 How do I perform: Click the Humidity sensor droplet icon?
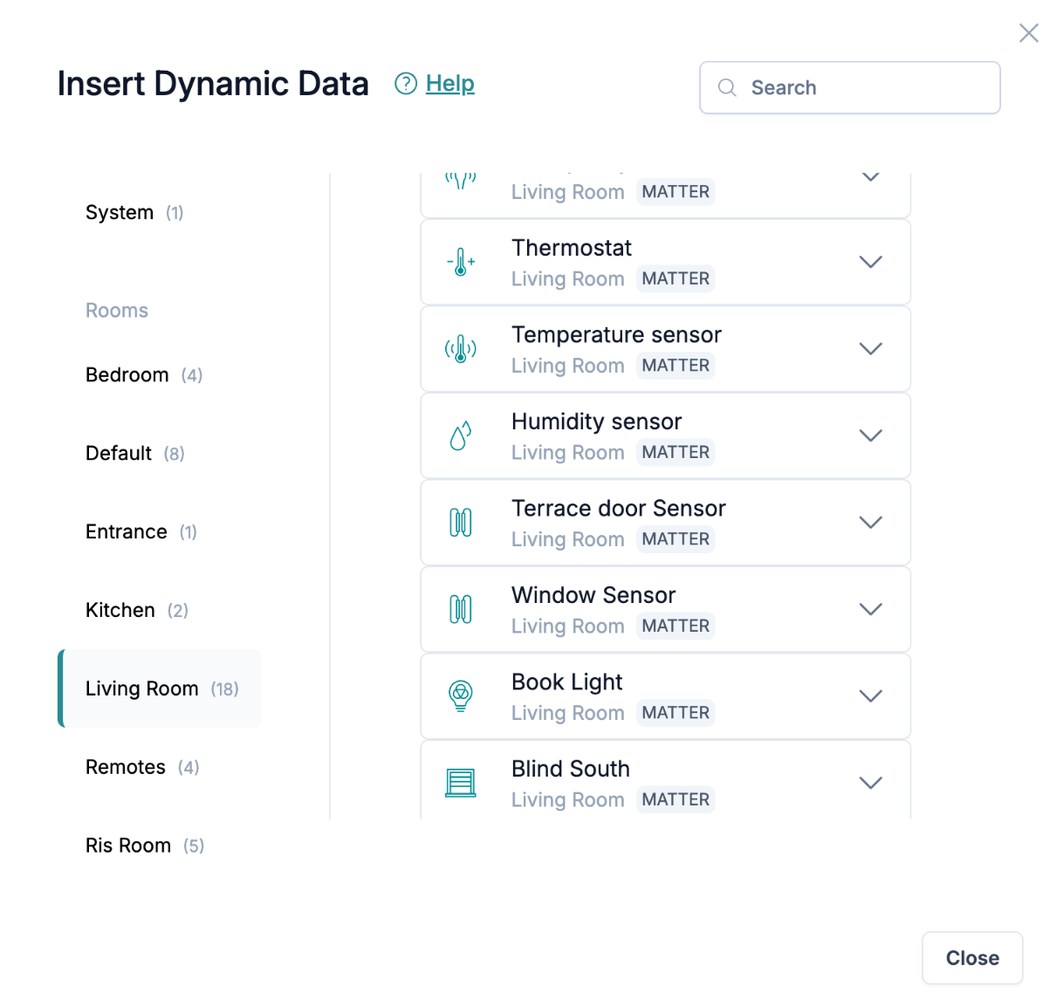(x=460, y=436)
